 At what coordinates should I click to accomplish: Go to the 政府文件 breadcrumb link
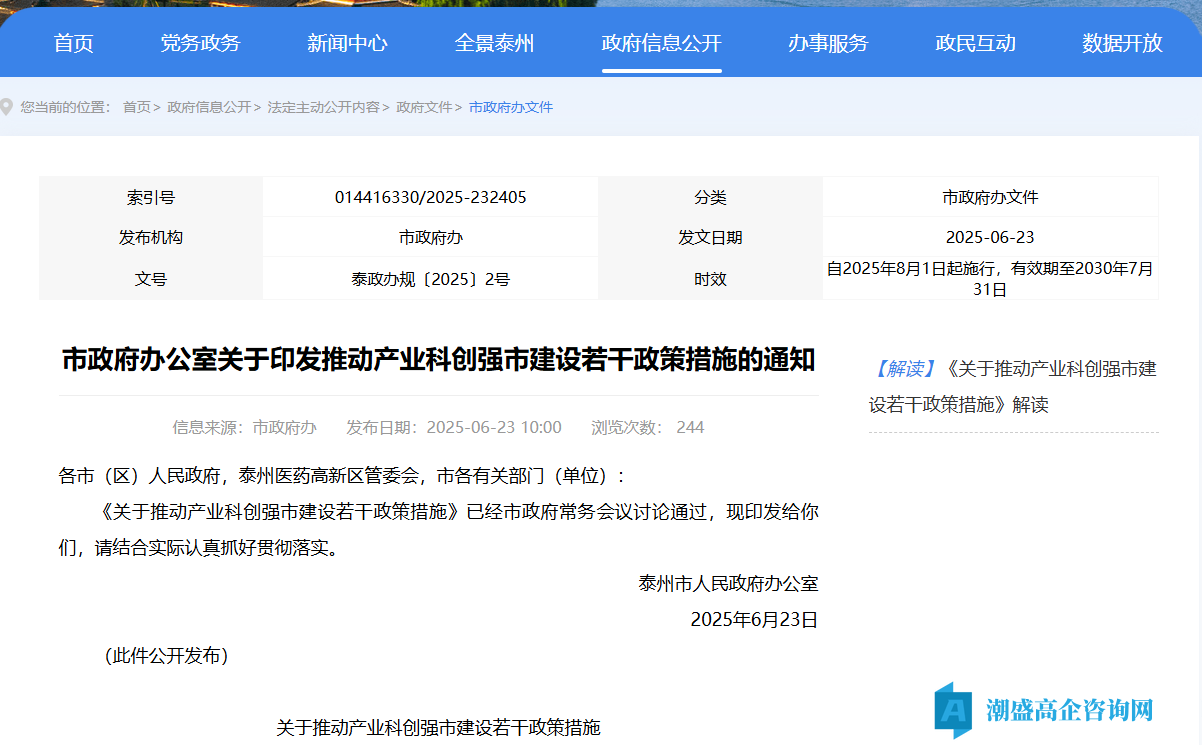424,107
